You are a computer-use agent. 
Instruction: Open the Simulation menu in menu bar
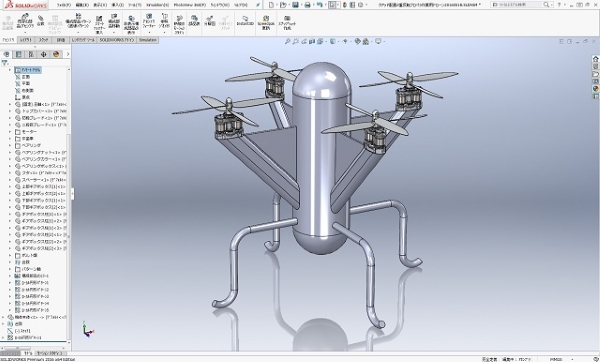pyautogui.click(x=157, y=5)
